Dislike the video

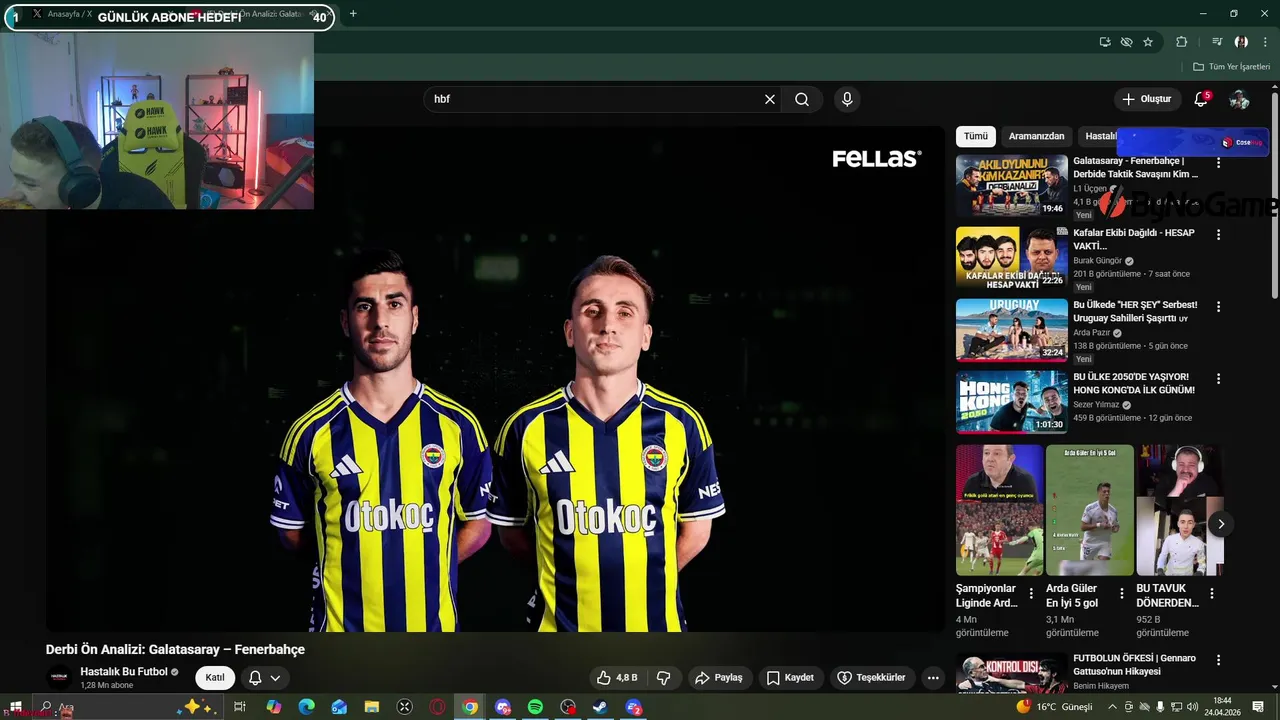pos(663,677)
